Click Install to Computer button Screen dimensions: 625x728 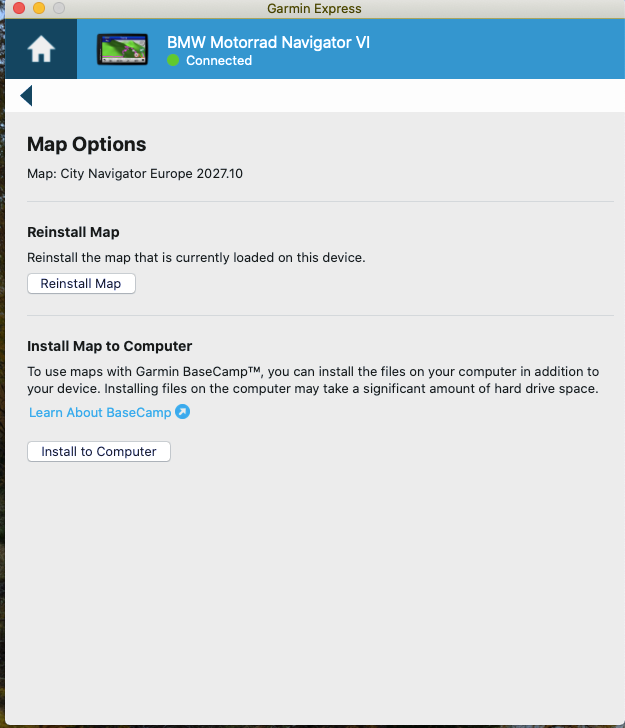tap(99, 451)
